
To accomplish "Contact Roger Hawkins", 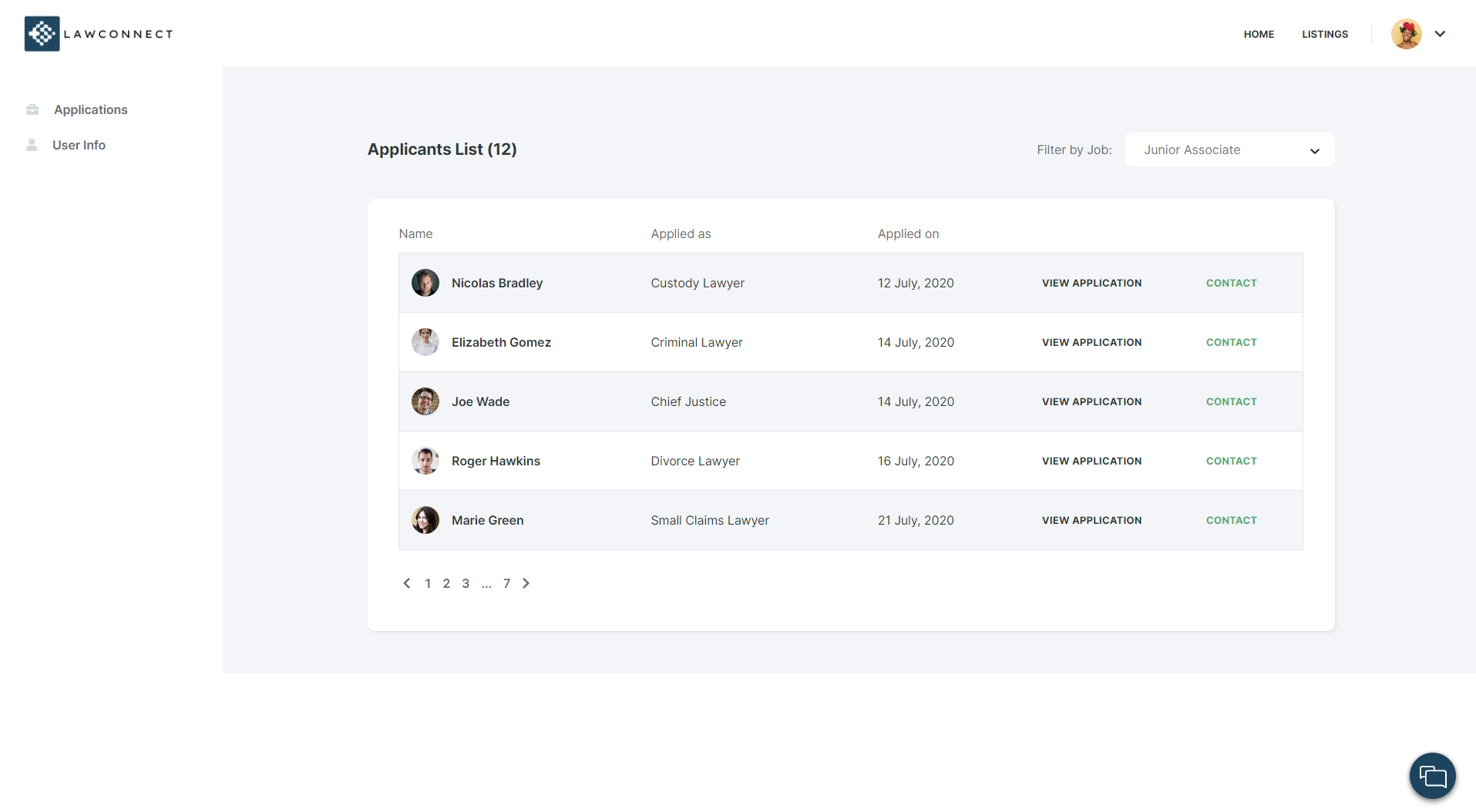I will click(1231, 461).
